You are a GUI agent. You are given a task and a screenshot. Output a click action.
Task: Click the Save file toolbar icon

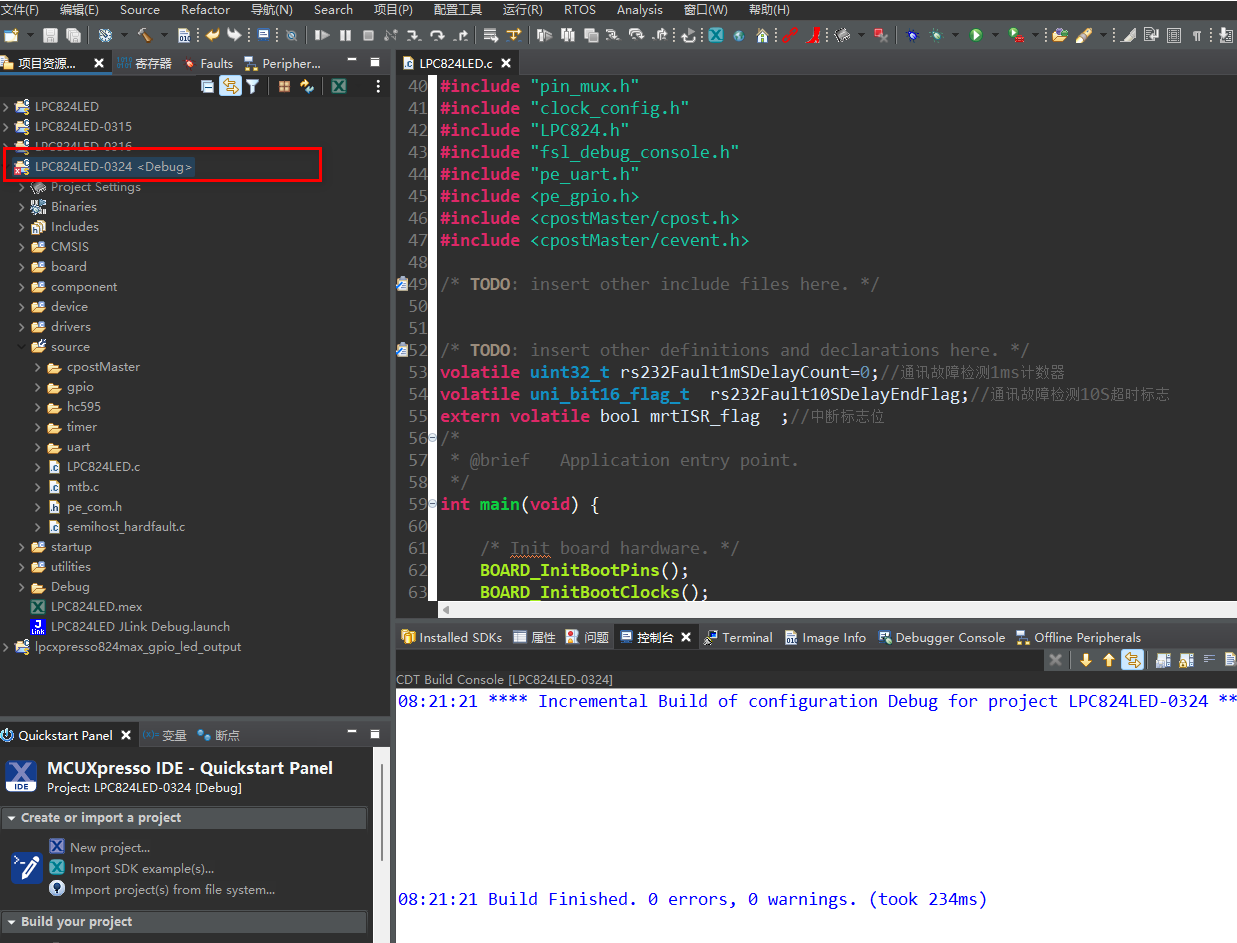49,35
